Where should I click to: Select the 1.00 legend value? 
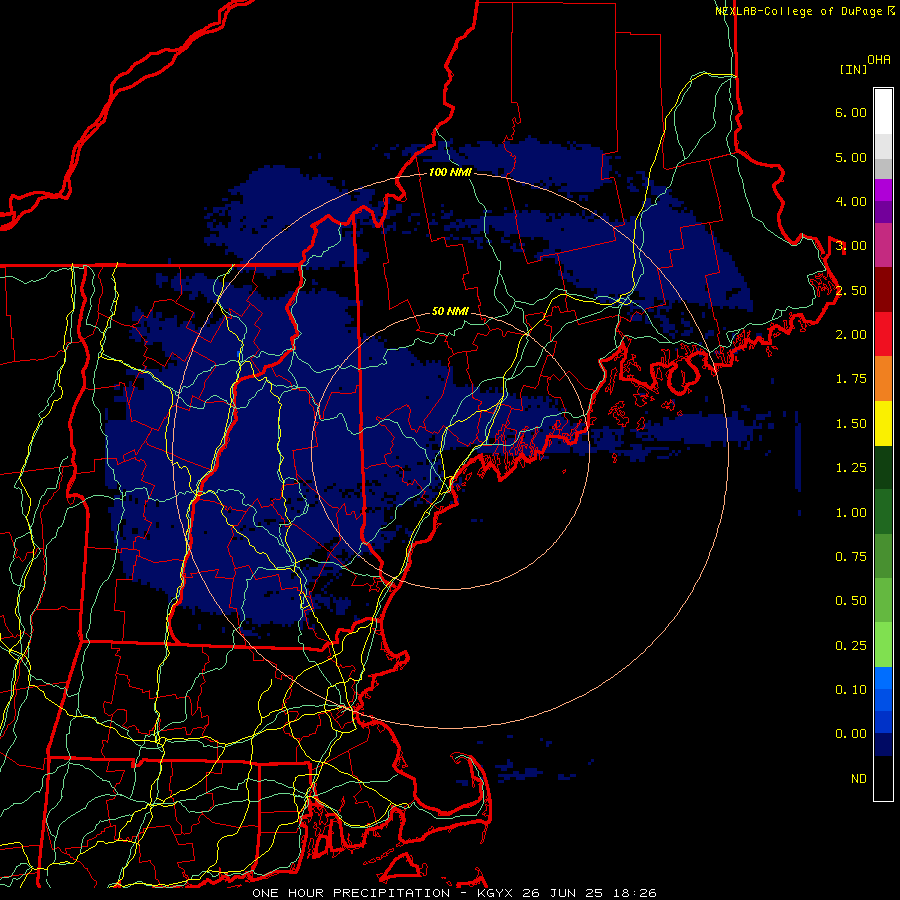(851, 513)
